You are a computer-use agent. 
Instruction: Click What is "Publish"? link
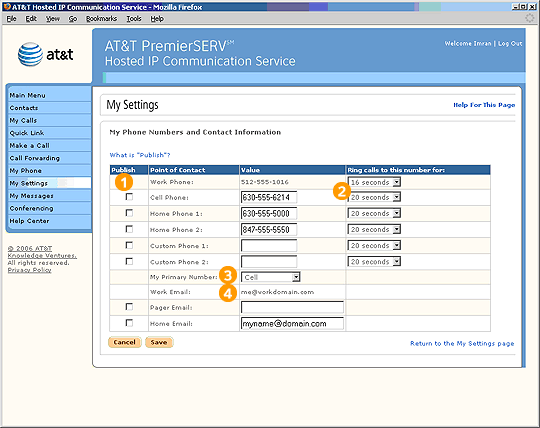140,155
